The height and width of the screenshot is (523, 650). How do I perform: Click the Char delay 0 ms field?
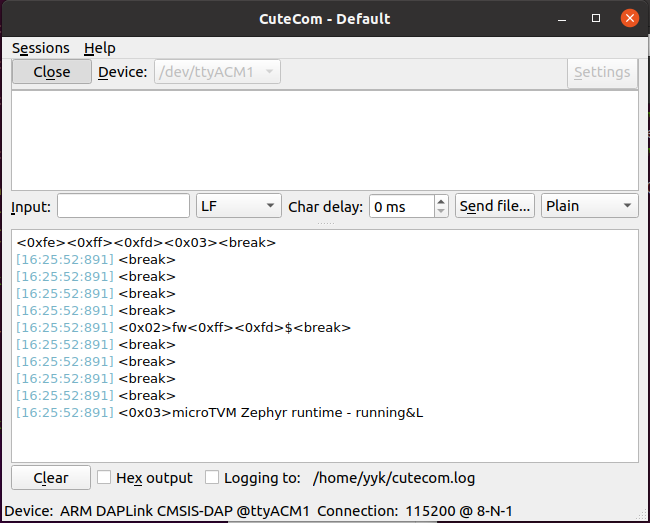(x=401, y=206)
